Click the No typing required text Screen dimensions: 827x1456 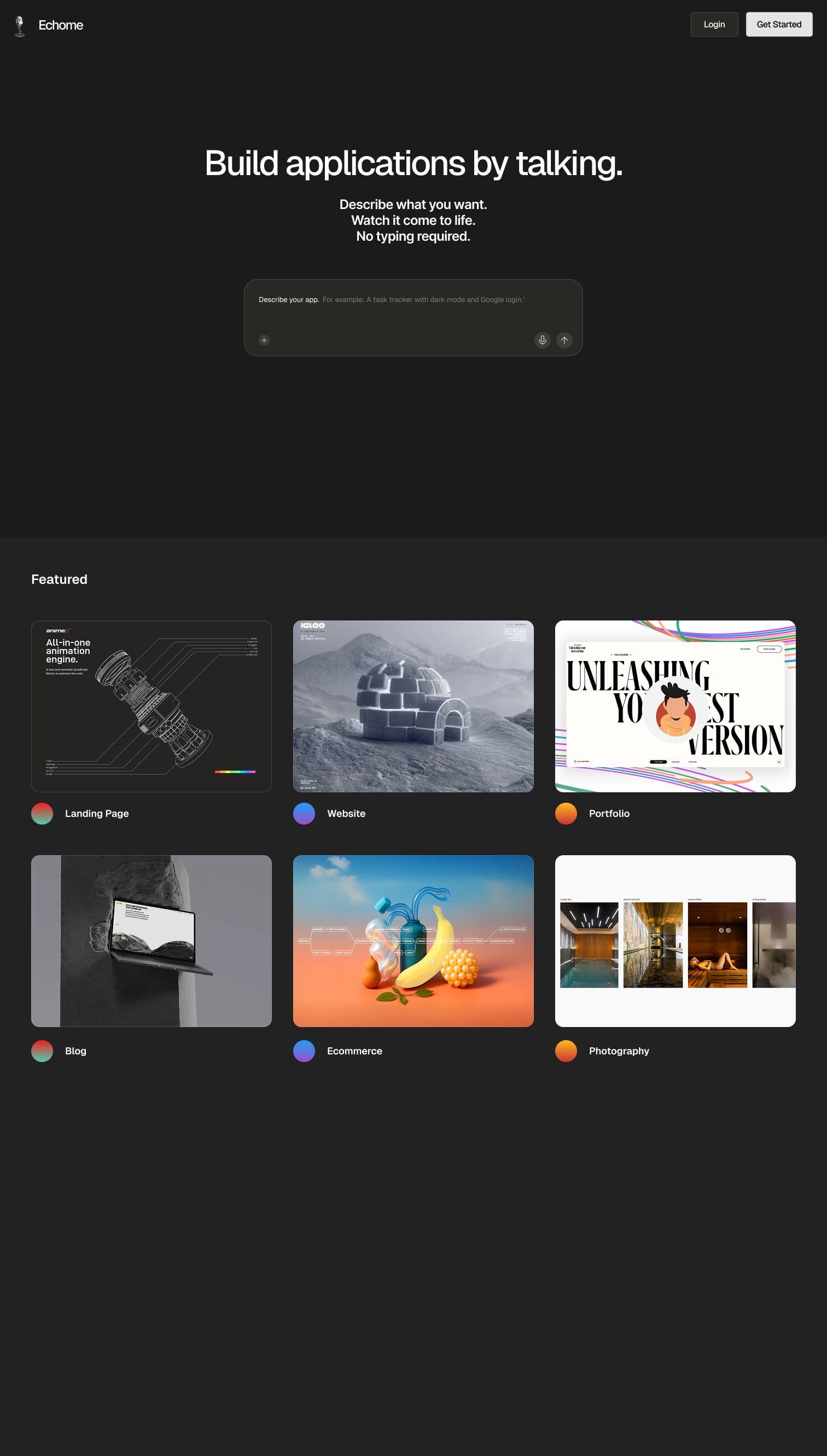tap(413, 236)
